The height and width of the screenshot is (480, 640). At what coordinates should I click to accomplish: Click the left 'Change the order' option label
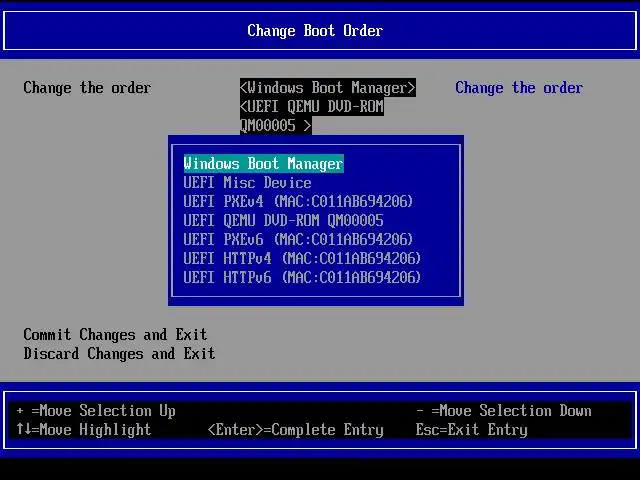87,88
